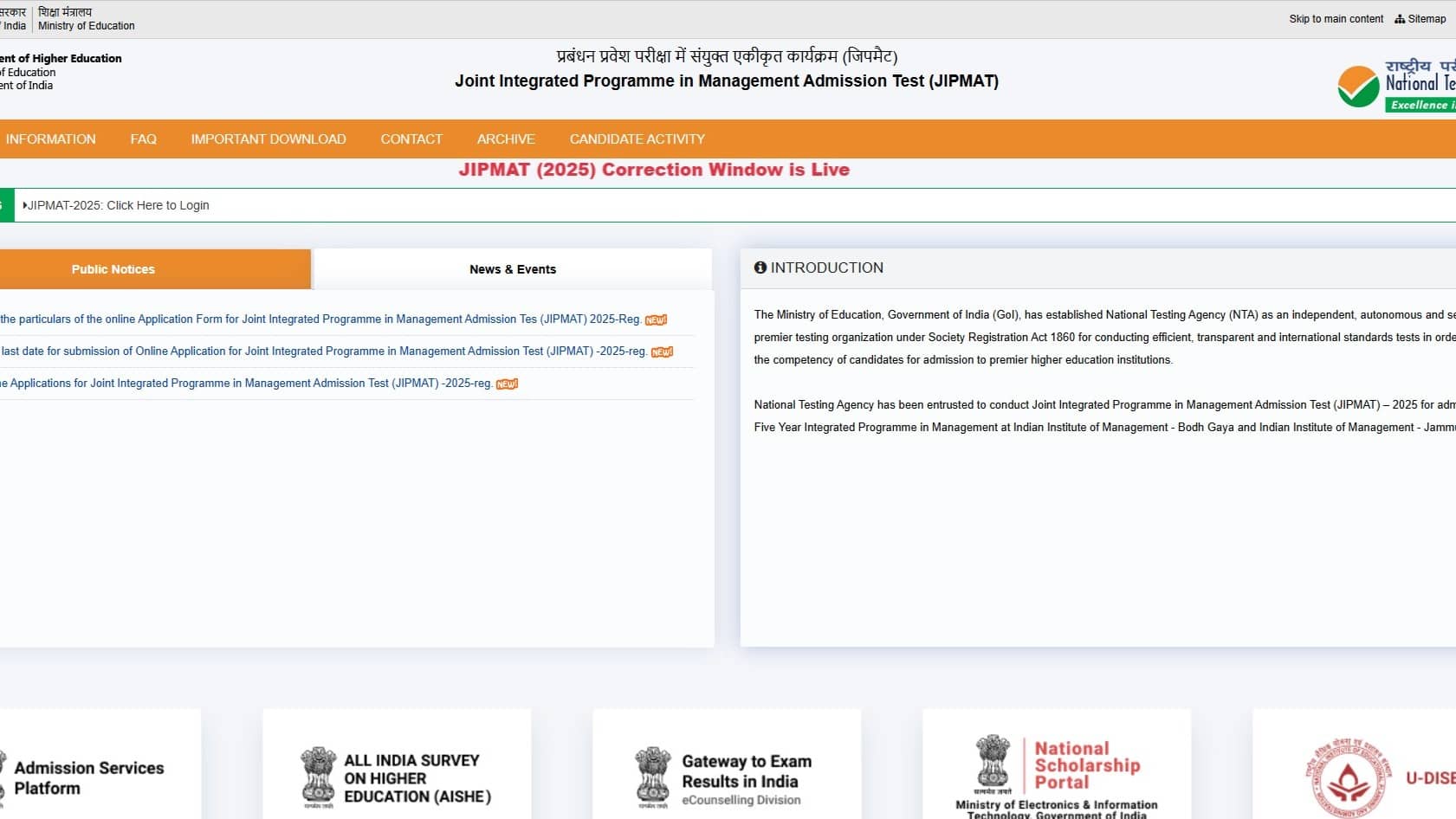Open Gateway to Exam Results card
The height and width of the screenshot is (819, 1456).
tap(726, 777)
